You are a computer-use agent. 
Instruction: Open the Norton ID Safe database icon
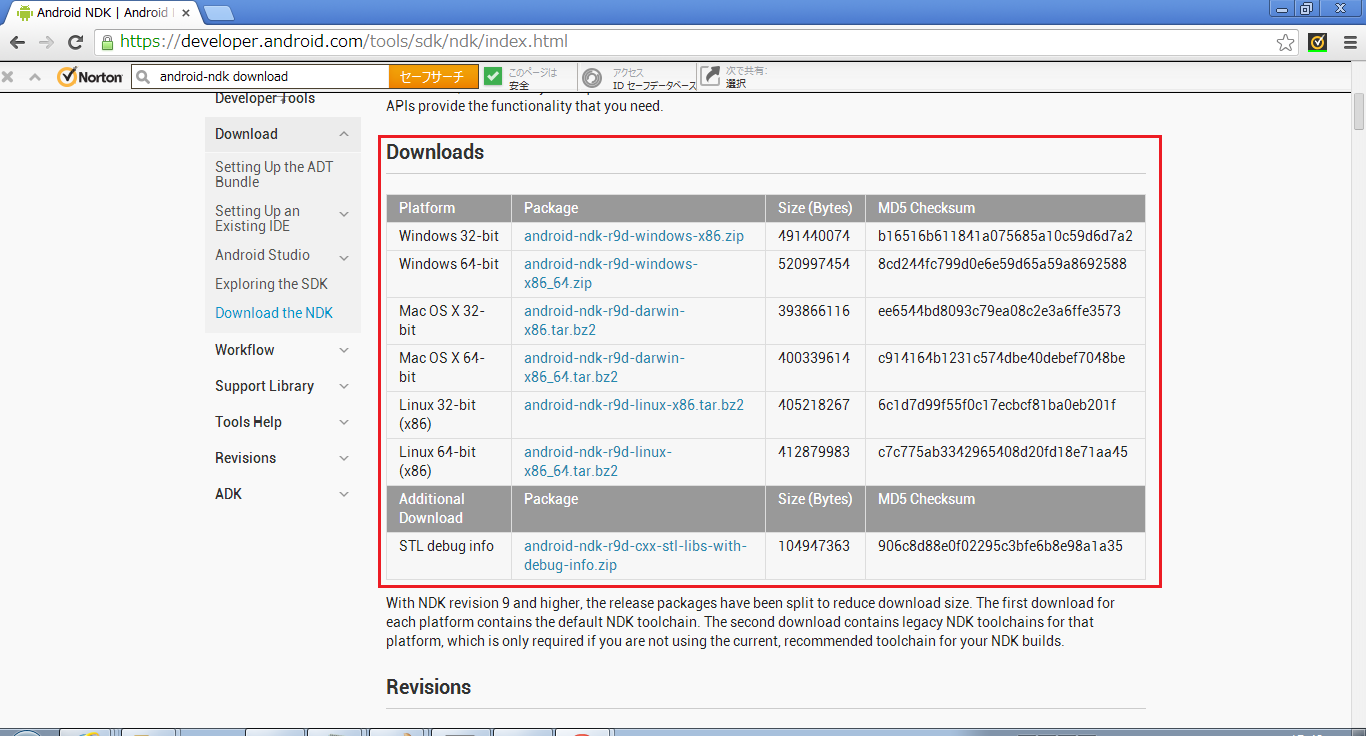592,77
